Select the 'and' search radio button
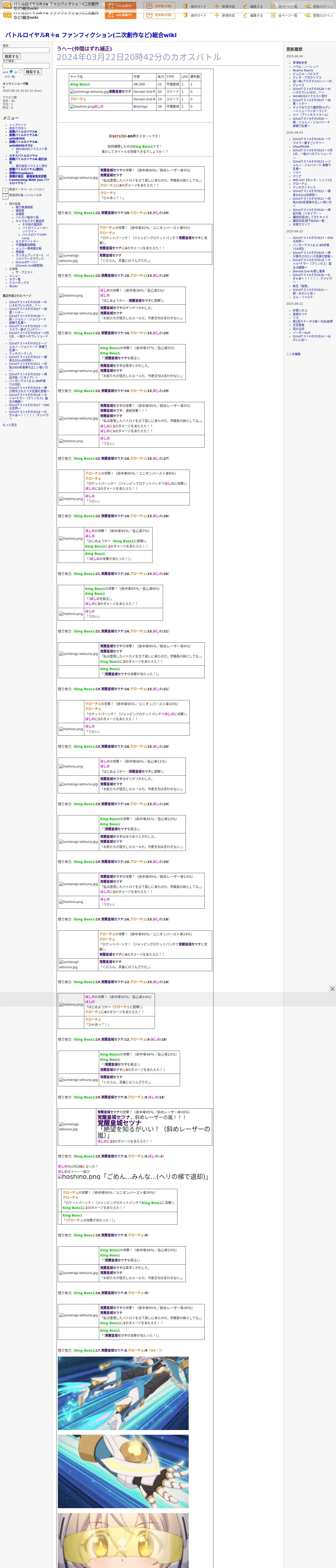 coord(11,71)
